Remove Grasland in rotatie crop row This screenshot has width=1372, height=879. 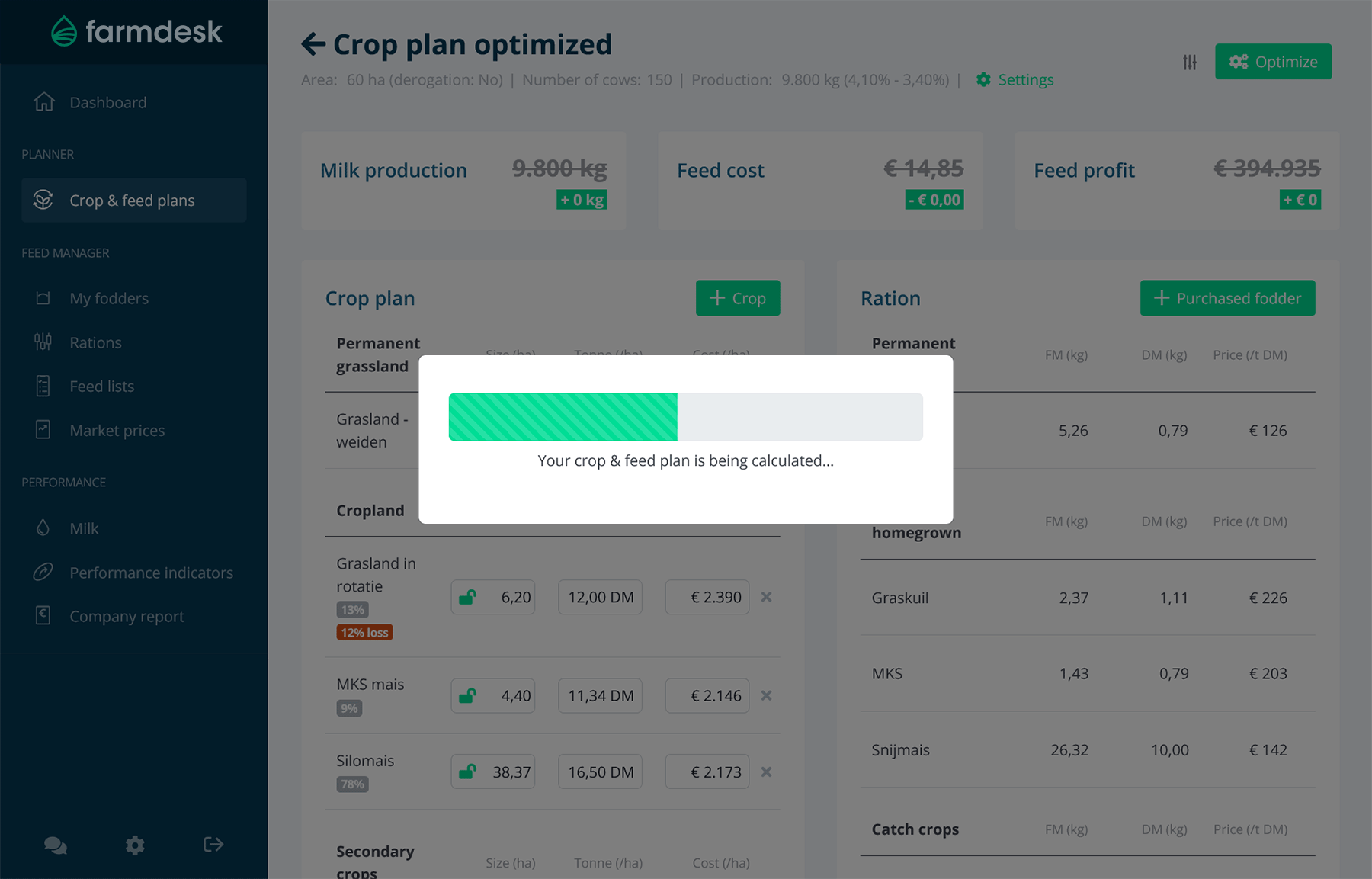[x=766, y=597]
